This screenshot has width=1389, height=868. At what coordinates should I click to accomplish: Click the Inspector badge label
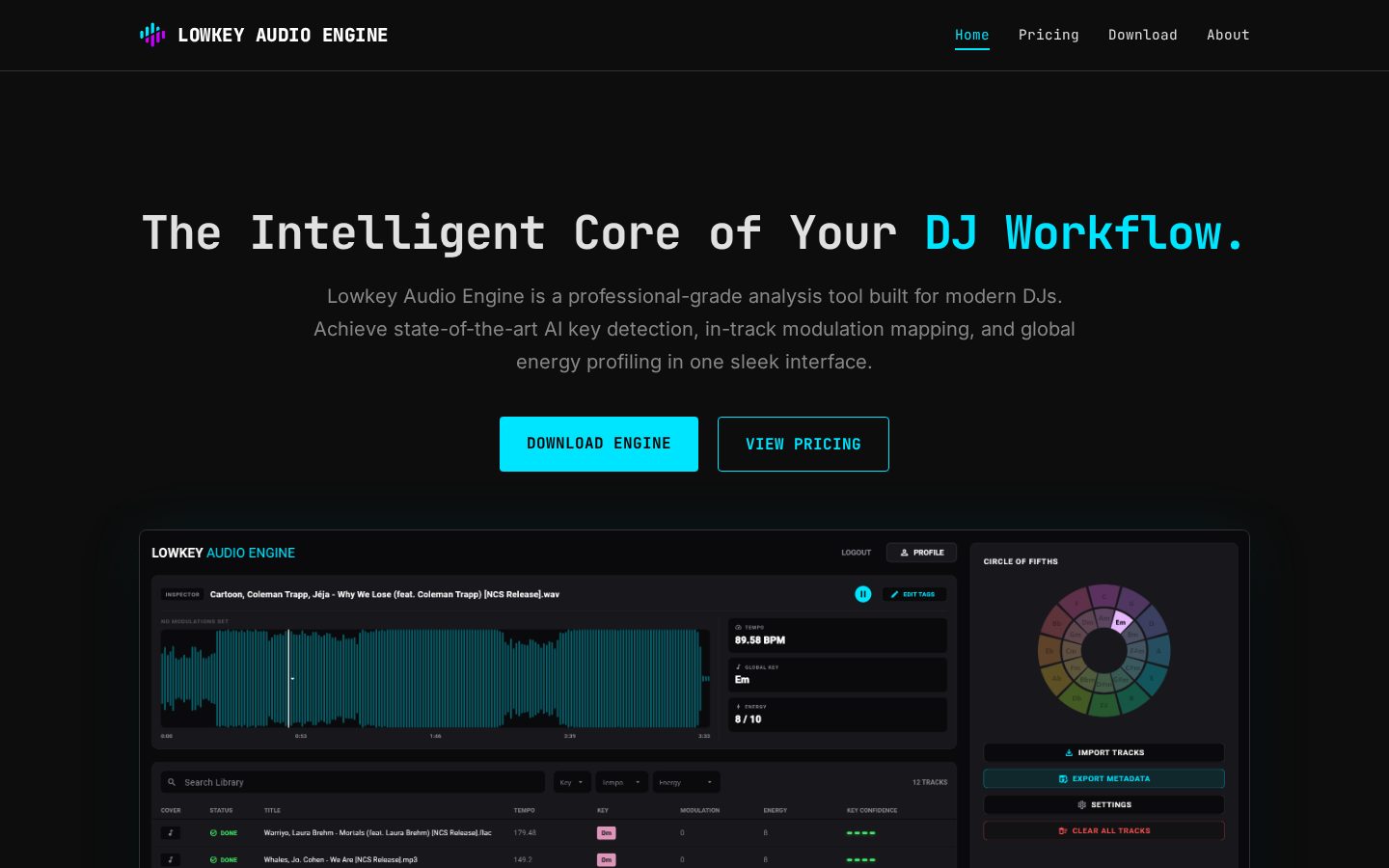coord(182,594)
